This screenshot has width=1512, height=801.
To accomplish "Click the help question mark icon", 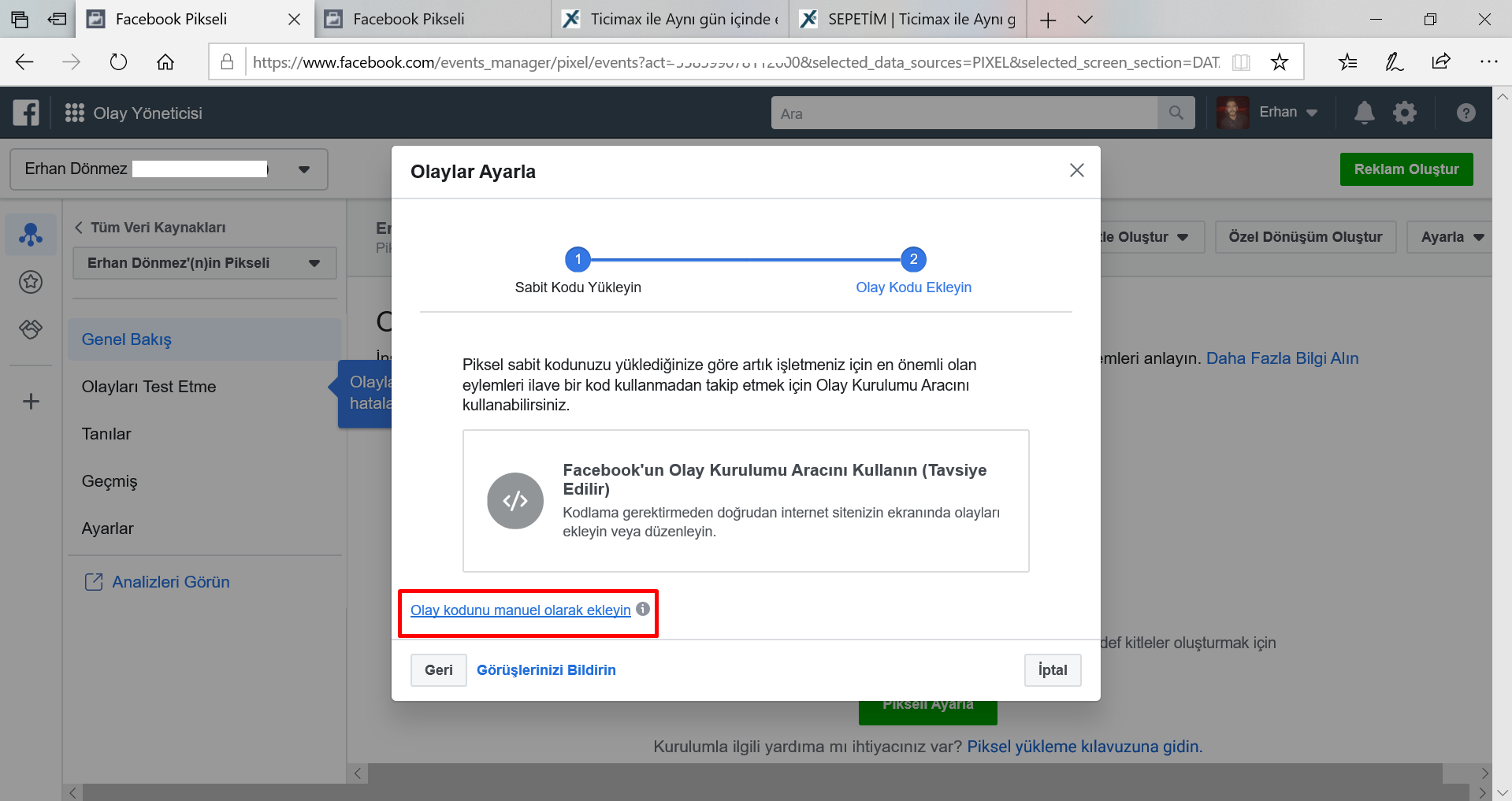I will 1466,113.
